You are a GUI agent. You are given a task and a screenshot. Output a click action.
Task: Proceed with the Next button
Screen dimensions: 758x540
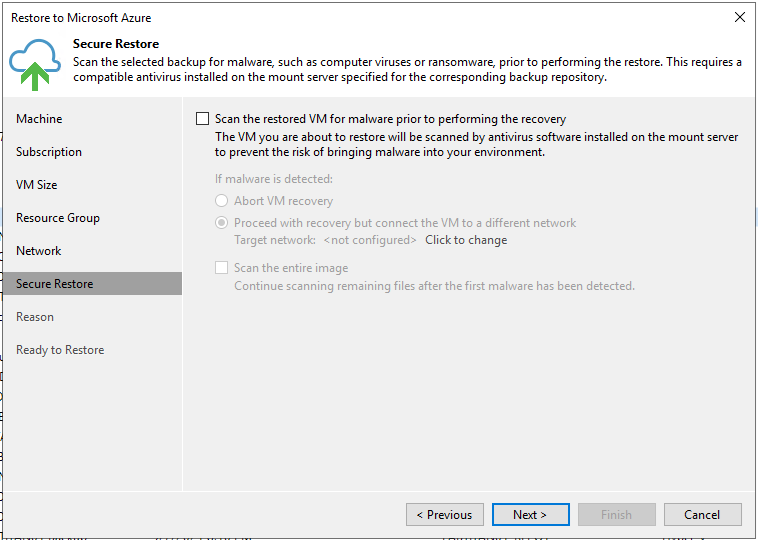530,514
